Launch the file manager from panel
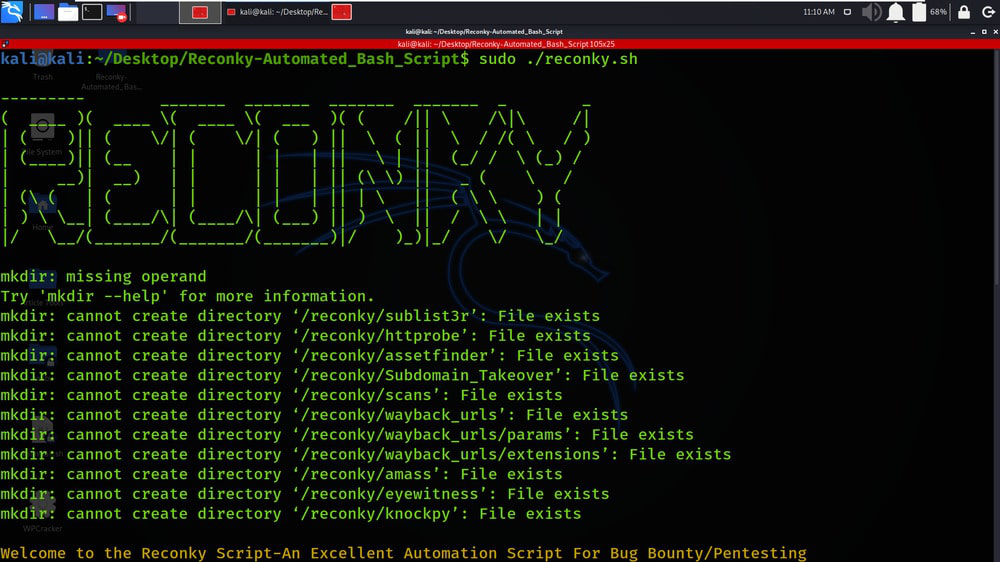This screenshot has height=562, width=1000. pos(68,12)
